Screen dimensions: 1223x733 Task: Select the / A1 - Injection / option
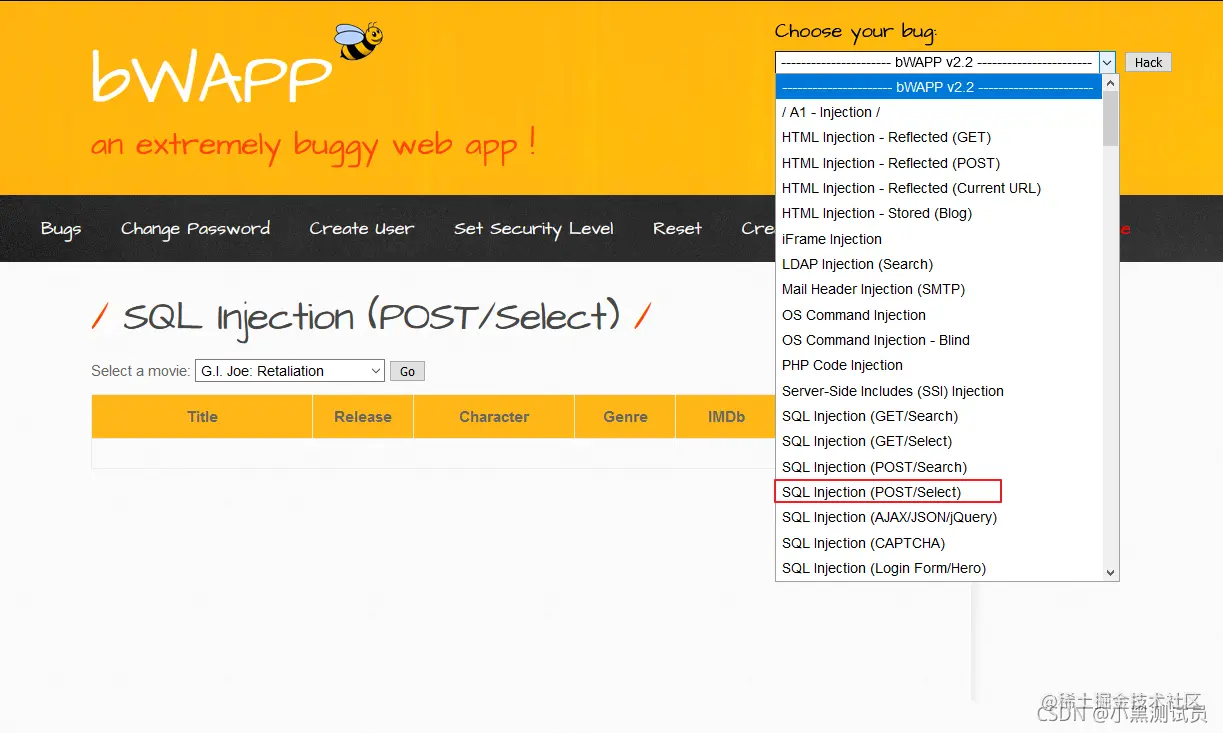point(939,112)
